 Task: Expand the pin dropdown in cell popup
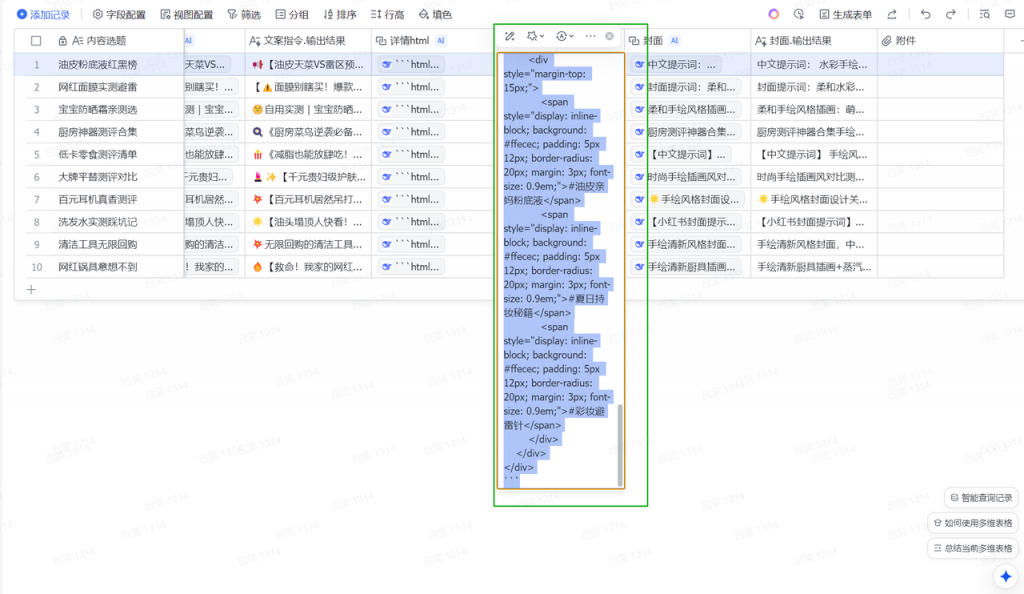(x=536, y=36)
